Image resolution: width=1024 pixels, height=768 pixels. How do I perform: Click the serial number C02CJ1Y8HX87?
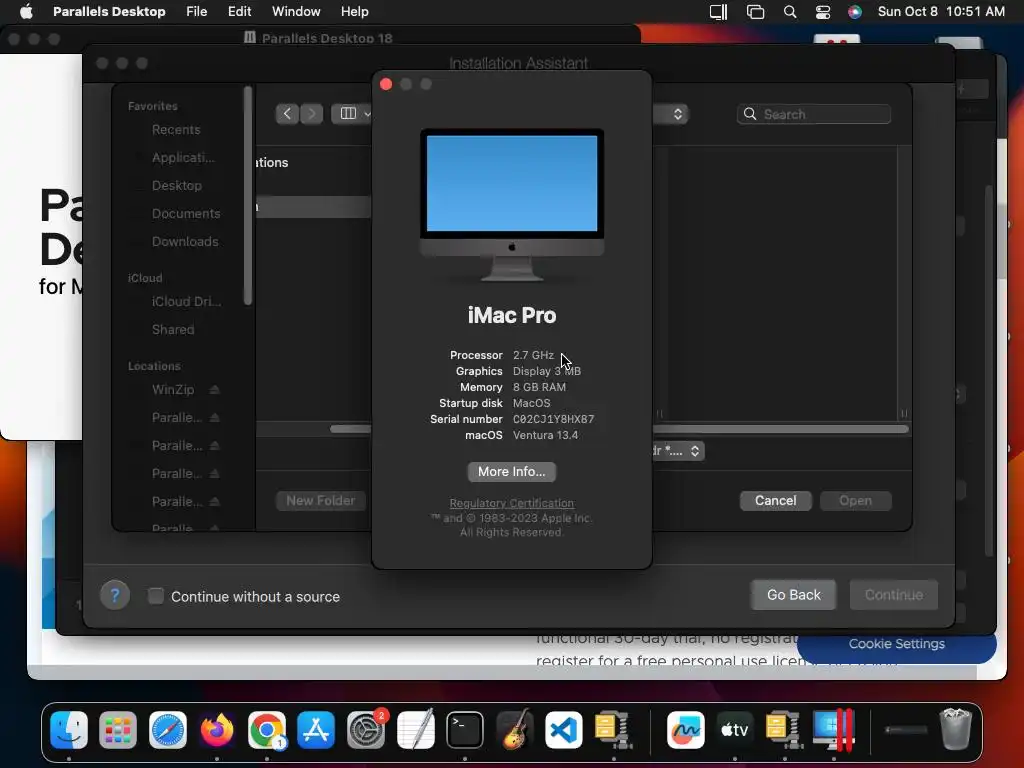553,419
